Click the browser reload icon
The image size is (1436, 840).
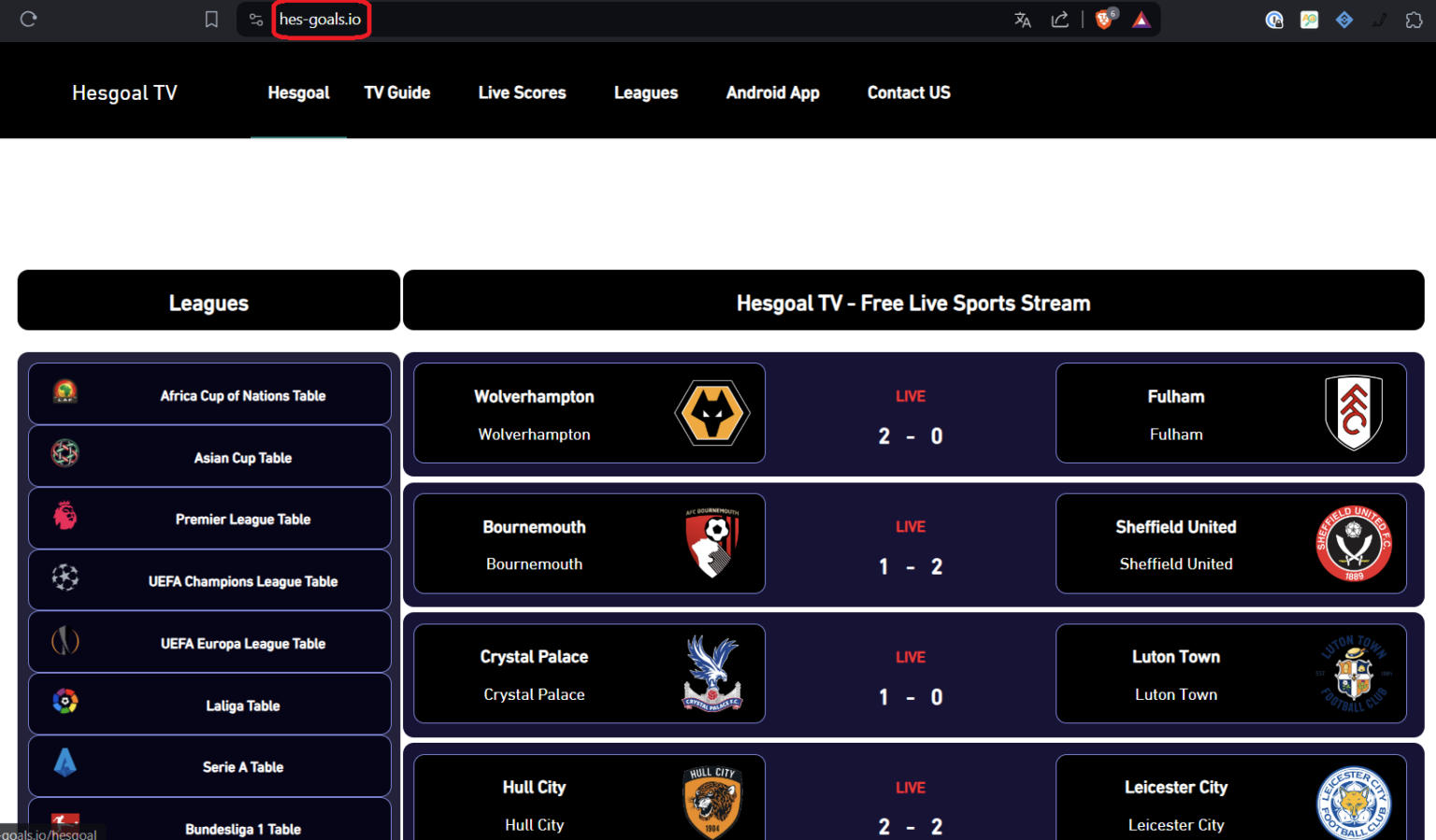tap(28, 20)
